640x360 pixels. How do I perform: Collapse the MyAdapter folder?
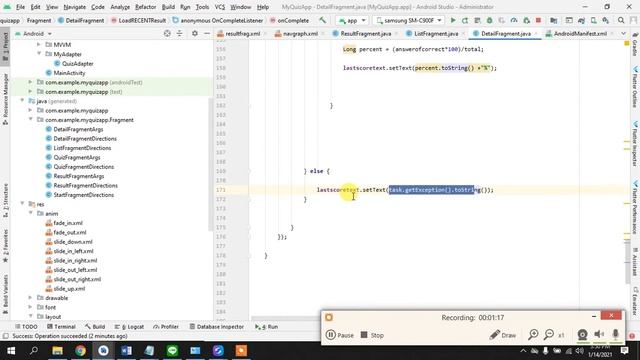39,54
